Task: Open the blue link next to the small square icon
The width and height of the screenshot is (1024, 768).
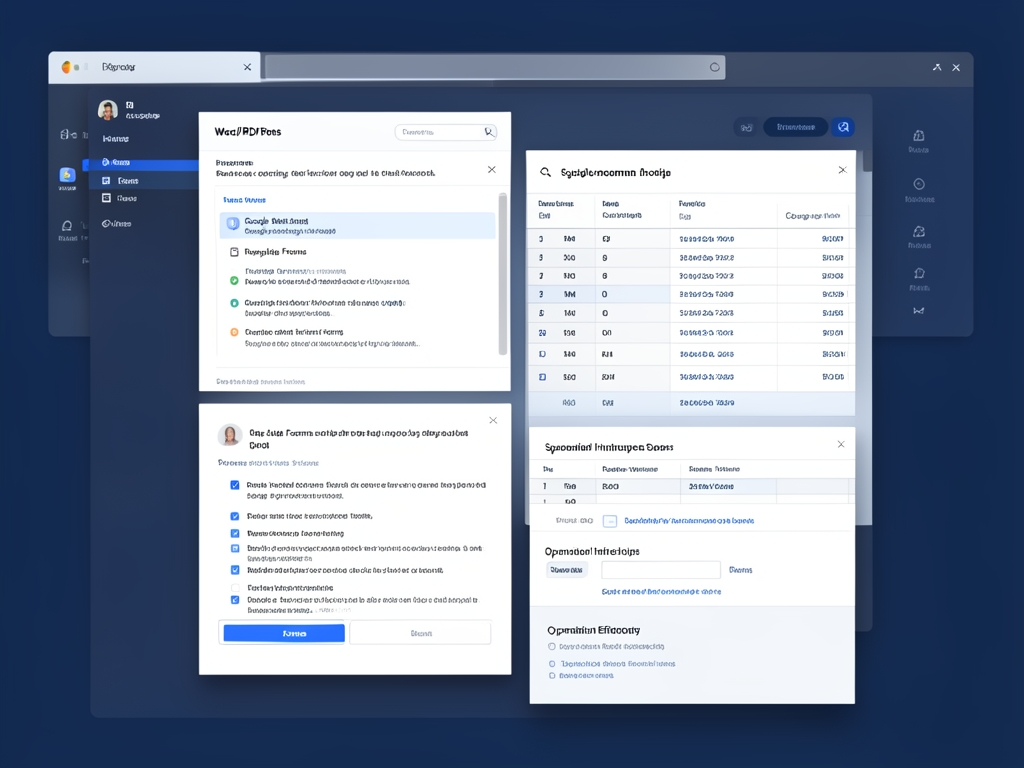Action: (689, 521)
